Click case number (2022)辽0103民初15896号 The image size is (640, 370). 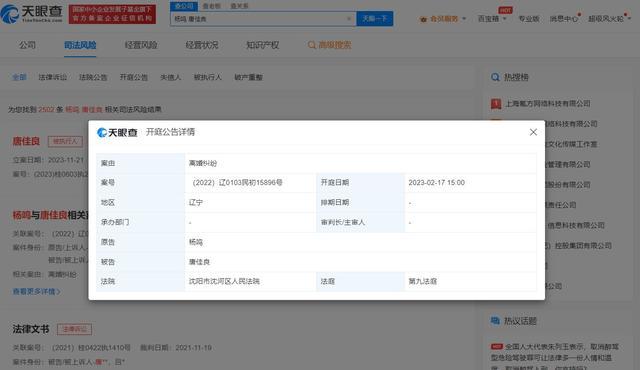click(x=238, y=183)
